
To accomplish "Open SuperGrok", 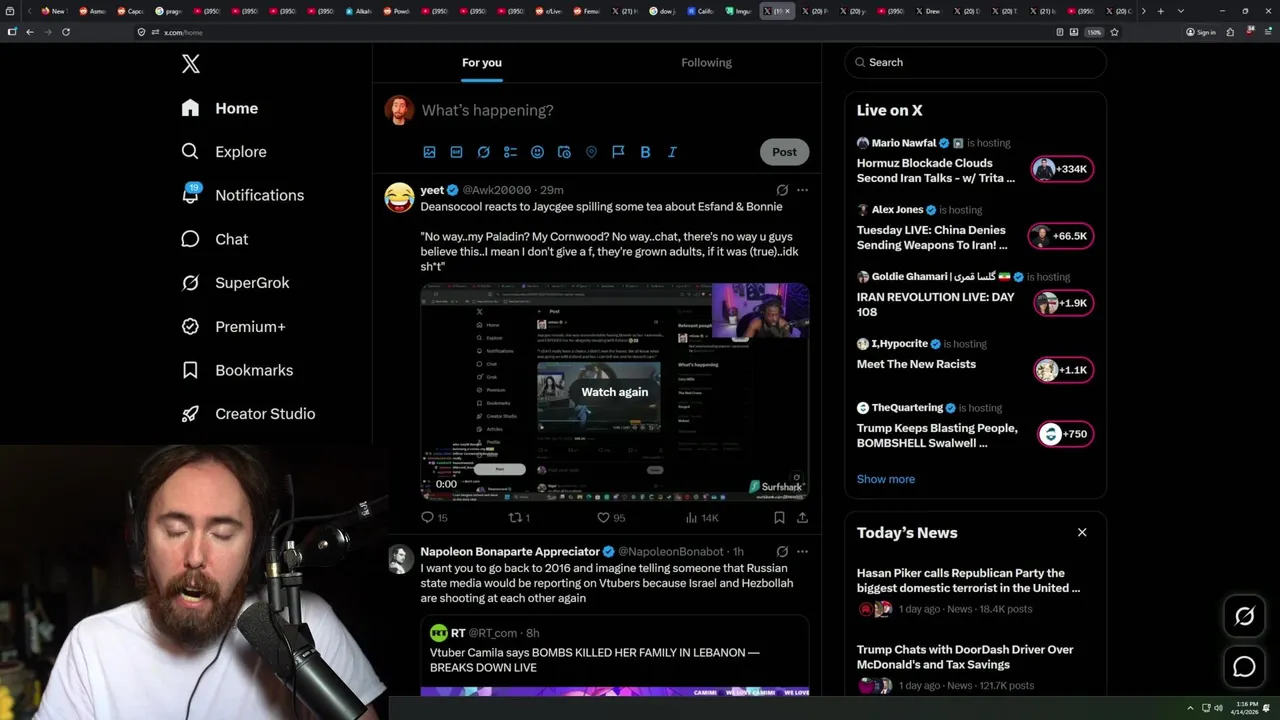I will point(236,283).
